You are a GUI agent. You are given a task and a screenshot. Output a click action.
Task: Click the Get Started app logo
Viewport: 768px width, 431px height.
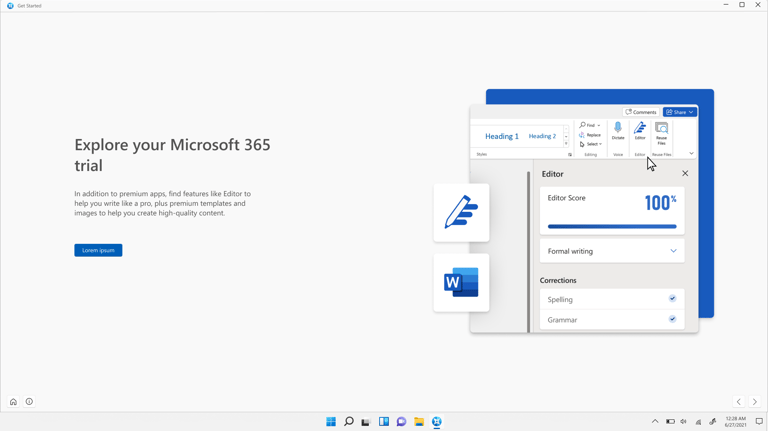click(x=10, y=5)
